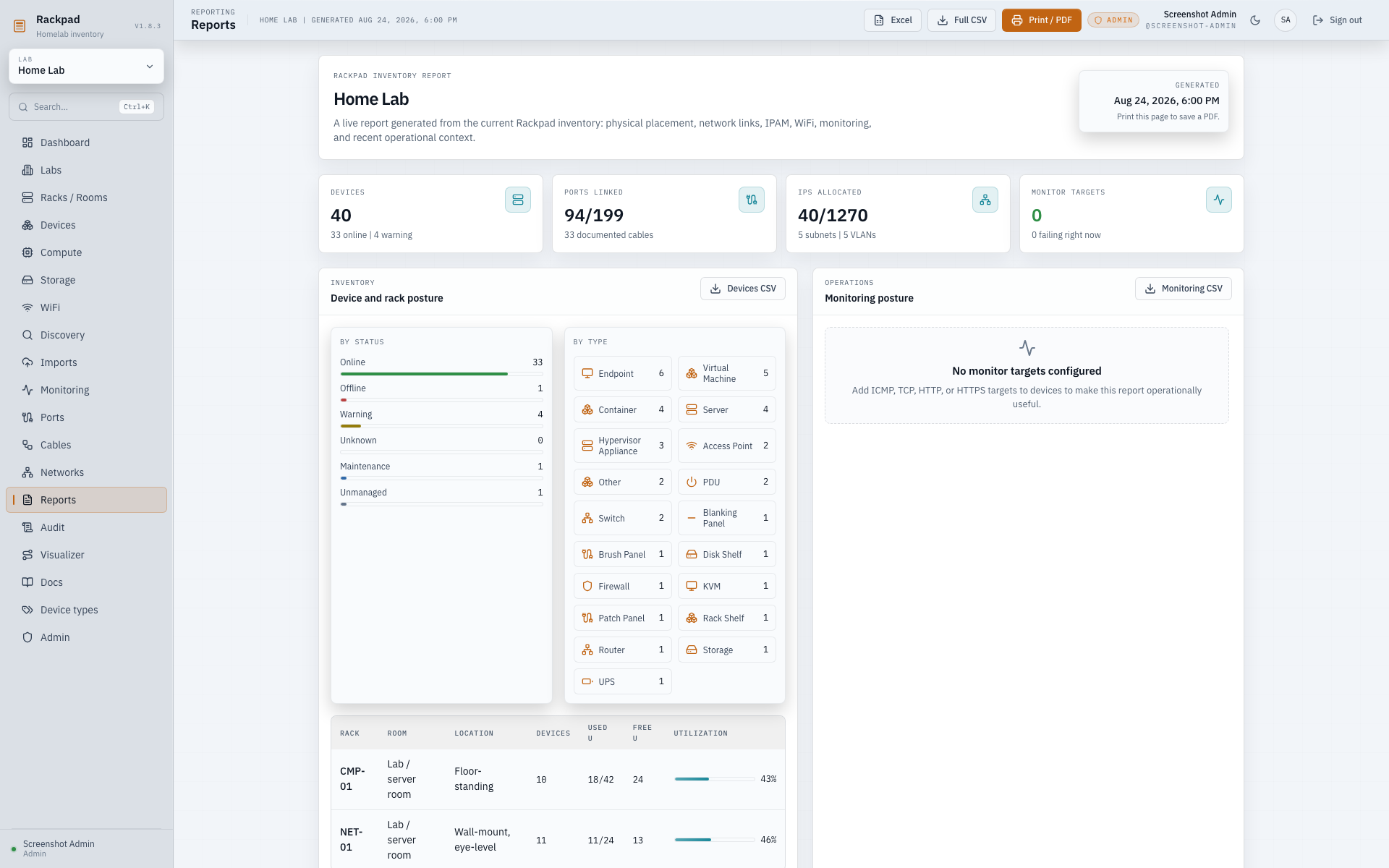Download the Devices CSV
The width and height of the screenshot is (1389, 868).
tap(743, 289)
